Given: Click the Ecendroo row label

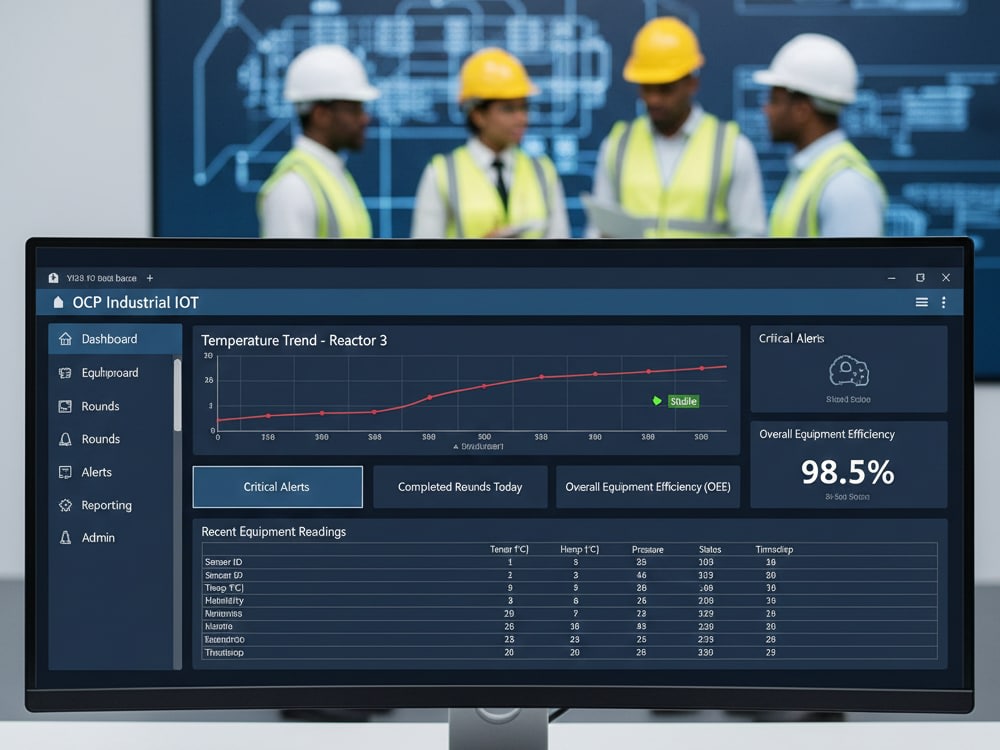Looking at the screenshot, I should pyautogui.click(x=224, y=640).
